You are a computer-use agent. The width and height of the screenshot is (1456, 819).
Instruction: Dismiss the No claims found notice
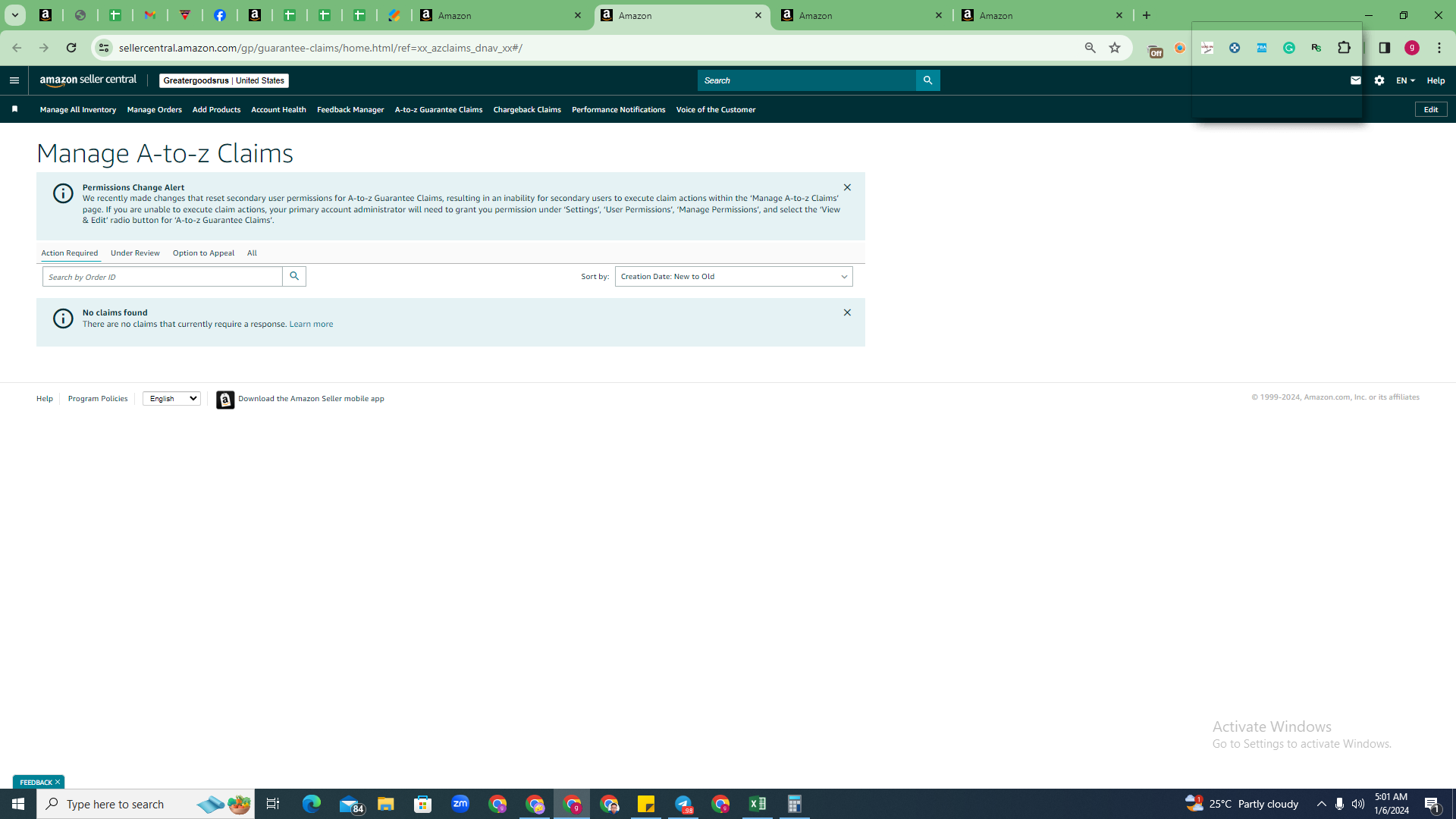point(847,312)
